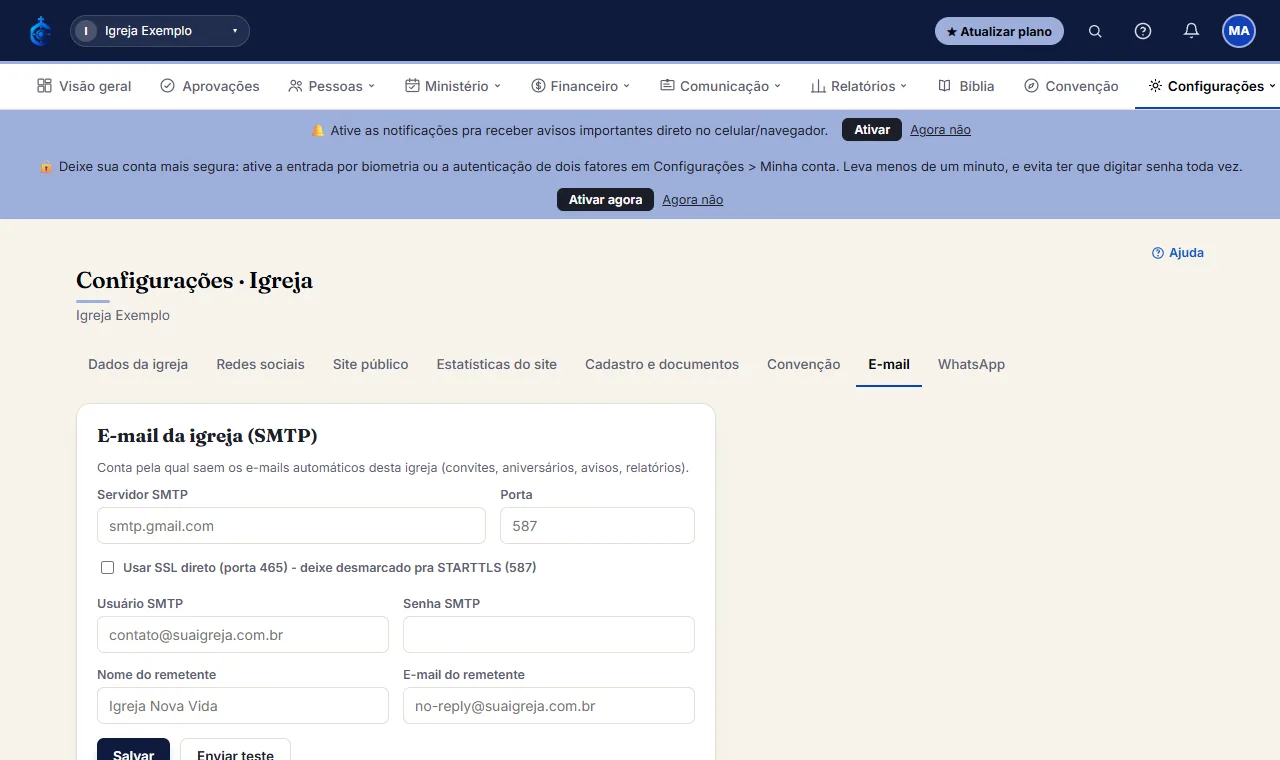Open the help question mark icon
Viewport: 1280px width, 760px height.
pyautogui.click(x=1143, y=31)
